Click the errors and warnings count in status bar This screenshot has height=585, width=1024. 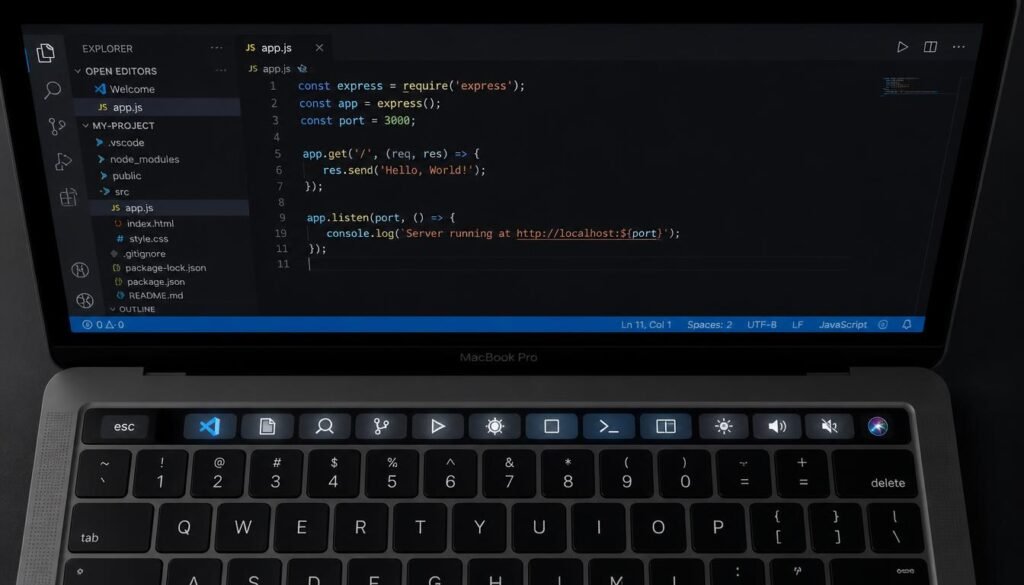[103, 324]
